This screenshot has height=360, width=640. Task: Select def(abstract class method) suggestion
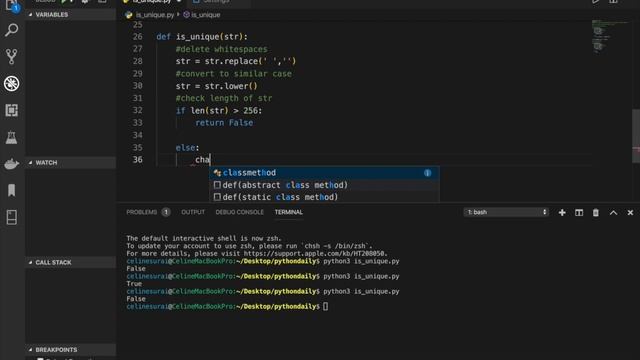click(324, 185)
